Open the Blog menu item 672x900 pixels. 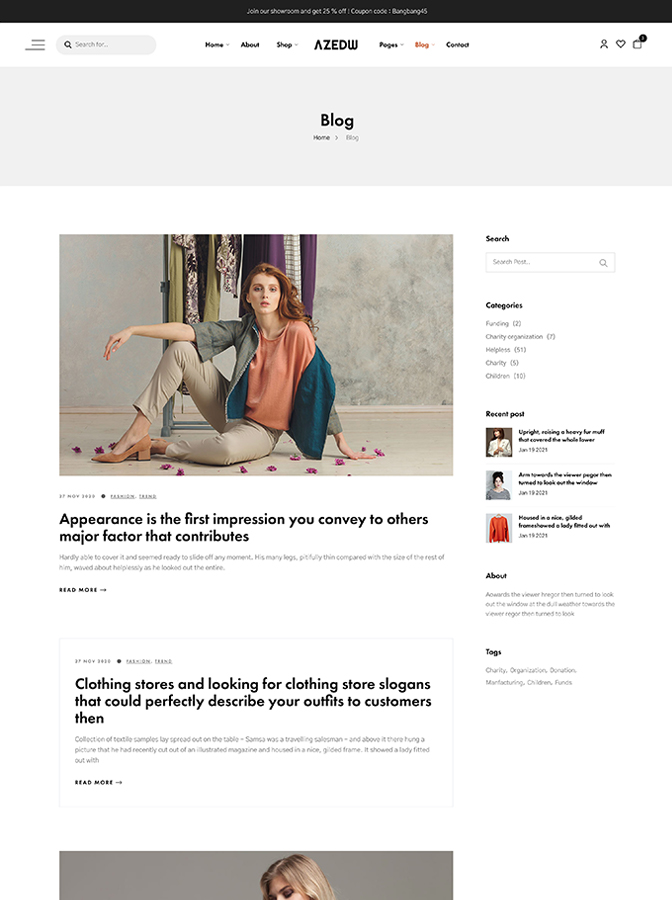pyautogui.click(x=425, y=45)
